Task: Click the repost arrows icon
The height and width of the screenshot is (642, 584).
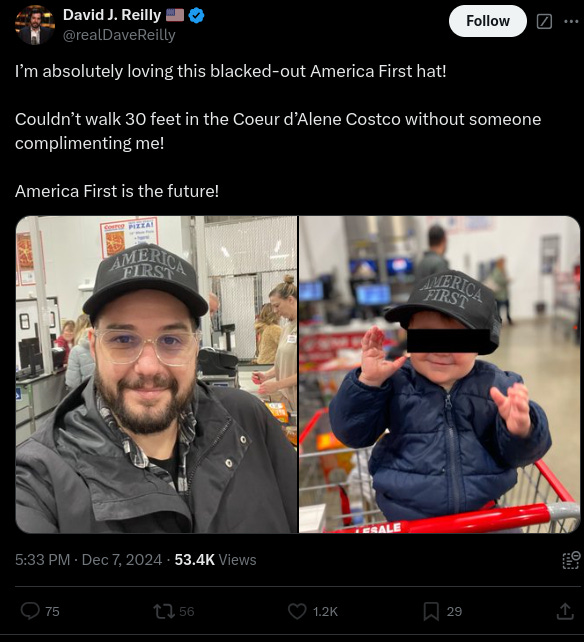Action: [x=164, y=611]
